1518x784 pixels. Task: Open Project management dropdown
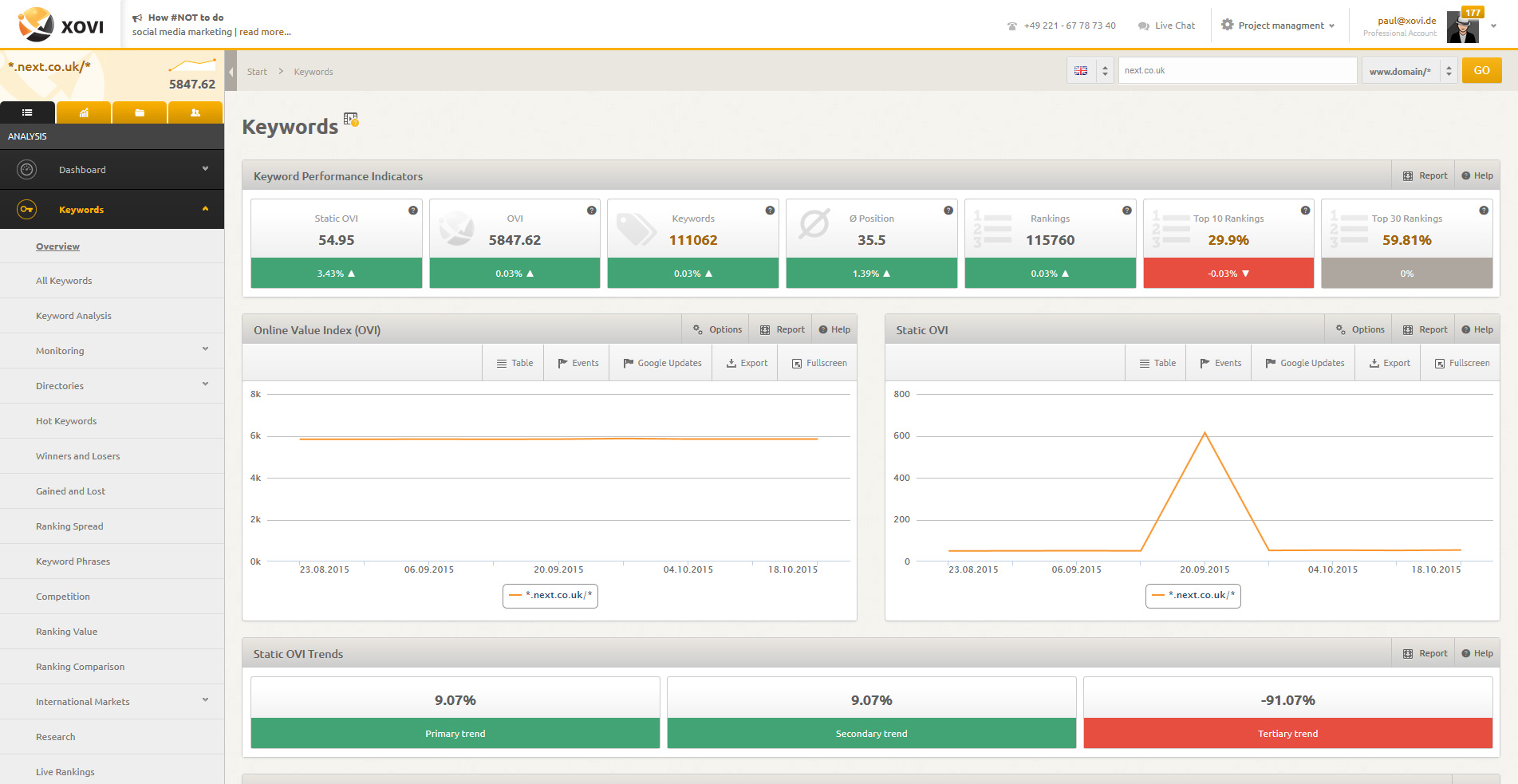tap(1278, 26)
